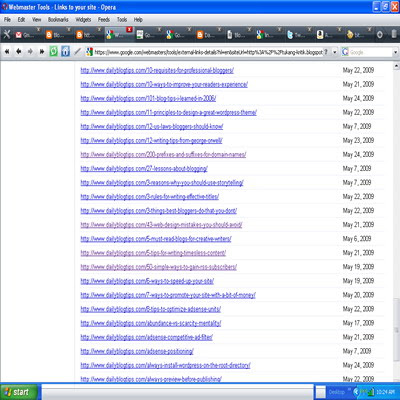400x400 pixels.
Task: Open the View menu
Action: pos(37,20)
